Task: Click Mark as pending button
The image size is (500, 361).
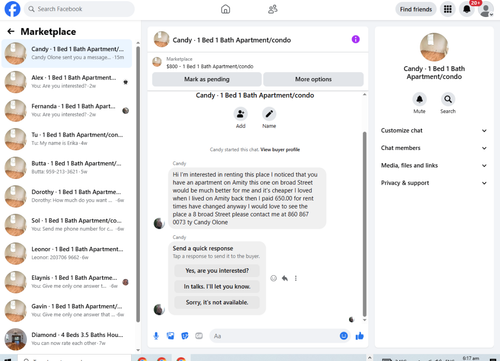Action: point(207,79)
